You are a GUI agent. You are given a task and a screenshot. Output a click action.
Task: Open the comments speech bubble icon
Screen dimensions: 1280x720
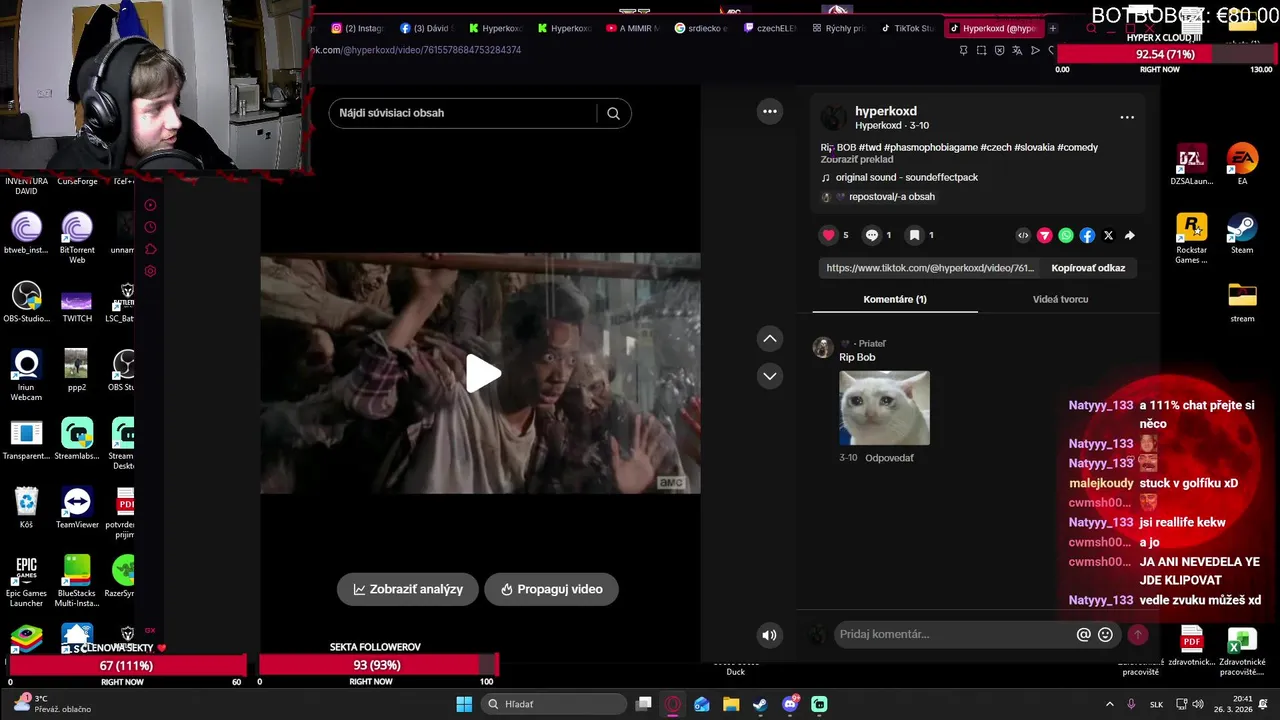click(x=872, y=235)
